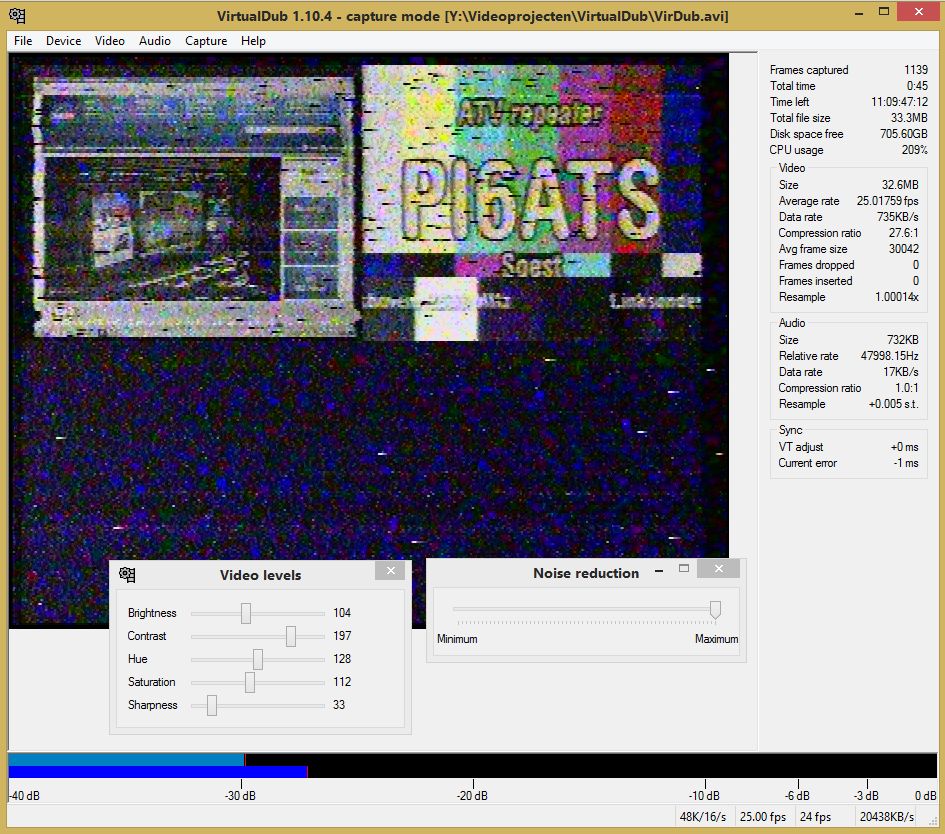The height and width of the screenshot is (834, 945).
Task: Click the Avg frame size value 30042
Action: click(903, 249)
